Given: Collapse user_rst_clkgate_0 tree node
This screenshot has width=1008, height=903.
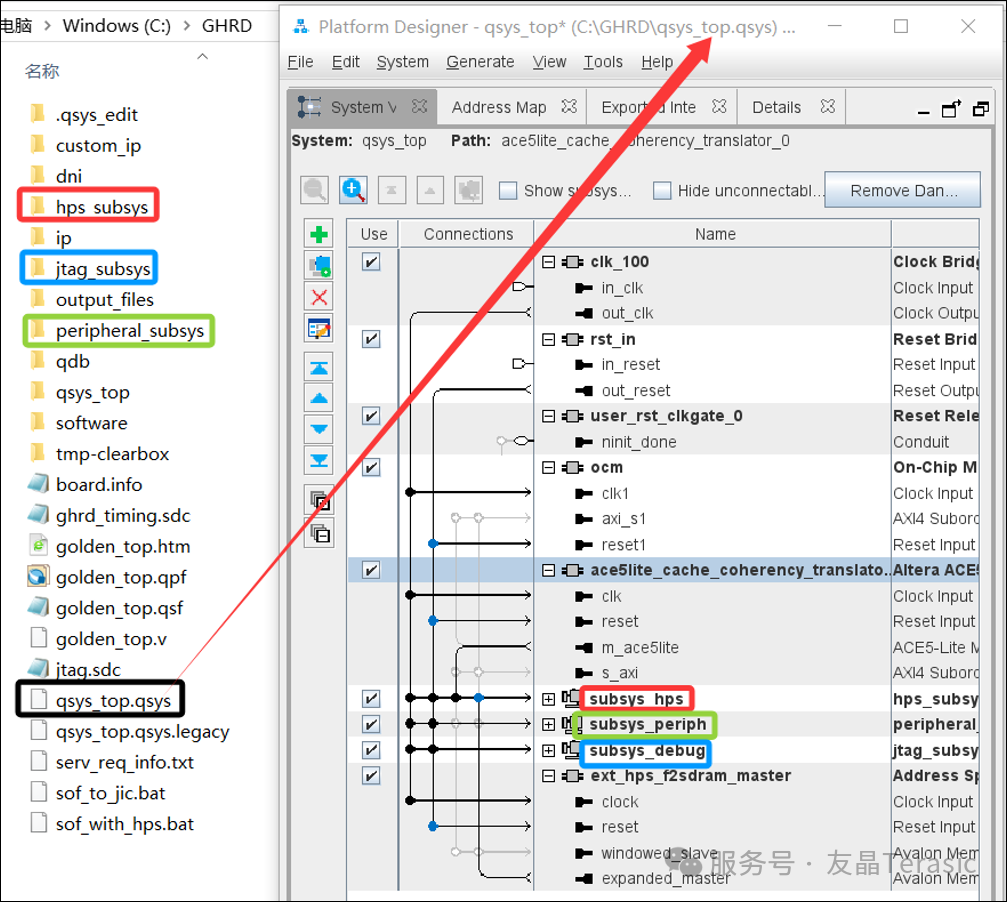Looking at the screenshot, I should pos(548,416).
